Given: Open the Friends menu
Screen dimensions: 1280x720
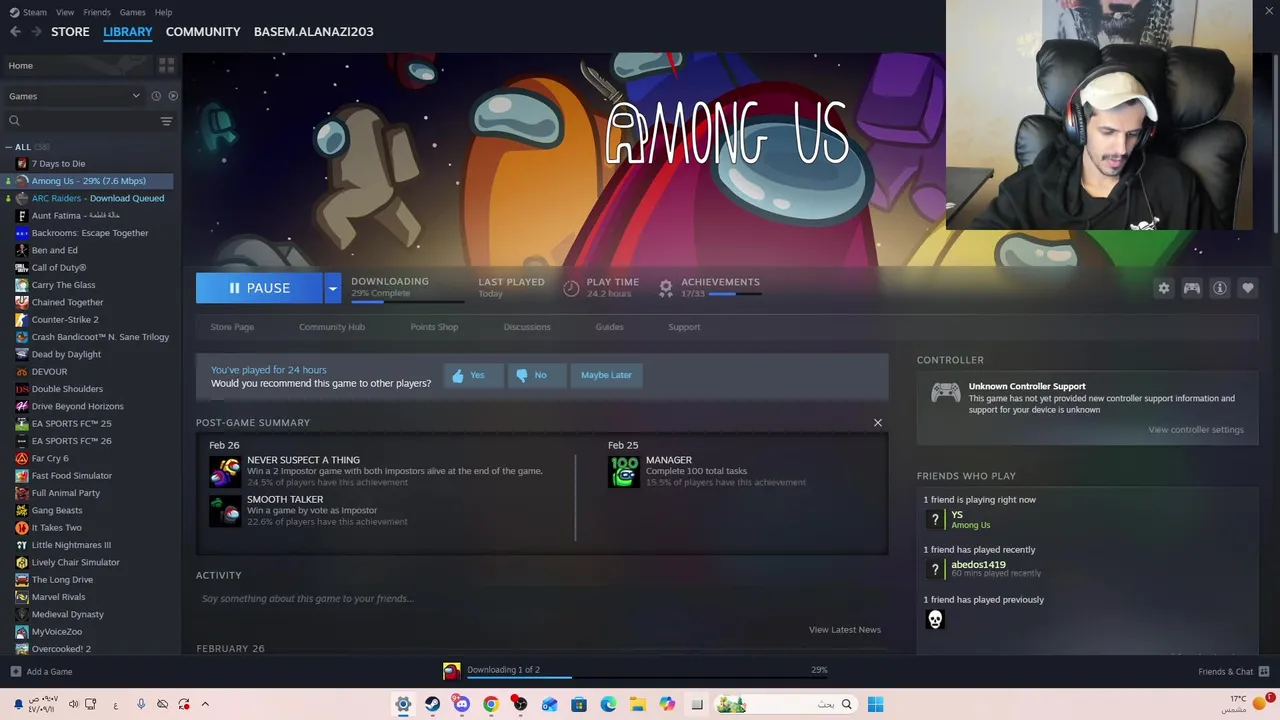Looking at the screenshot, I should coord(97,12).
